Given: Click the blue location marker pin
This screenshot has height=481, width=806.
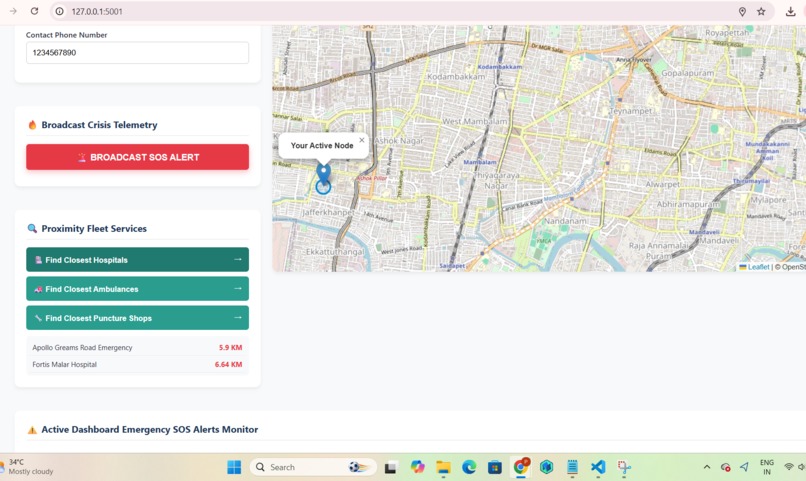Looking at the screenshot, I should [x=323, y=174].
